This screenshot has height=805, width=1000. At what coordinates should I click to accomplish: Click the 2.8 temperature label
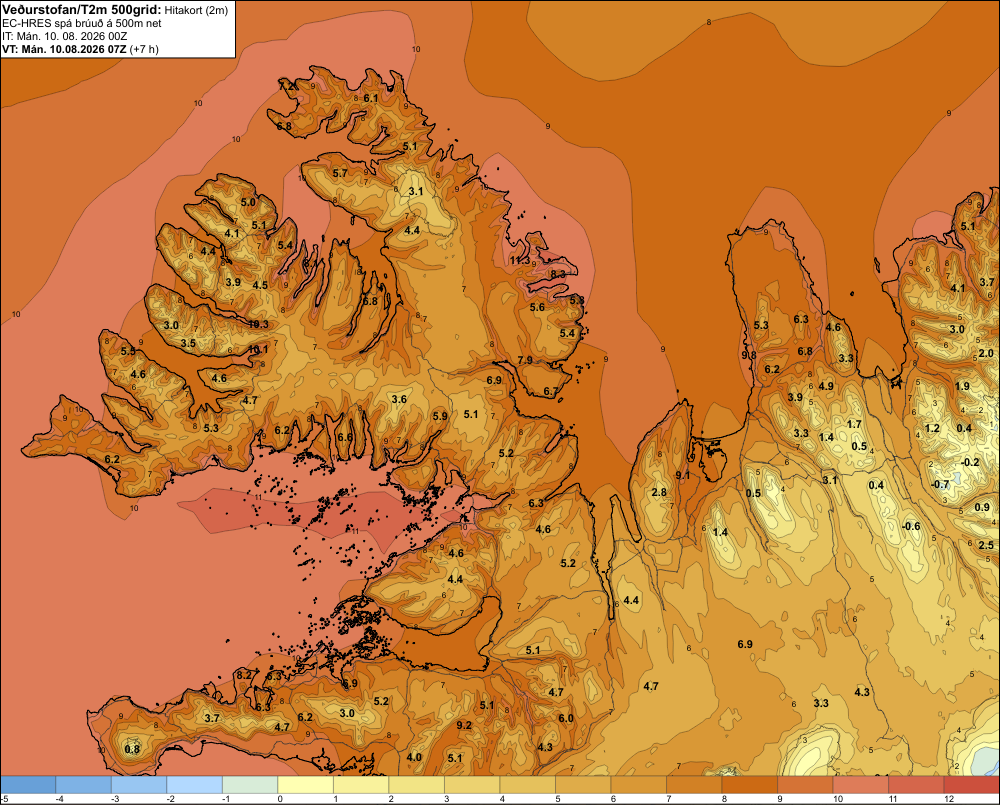659,492
